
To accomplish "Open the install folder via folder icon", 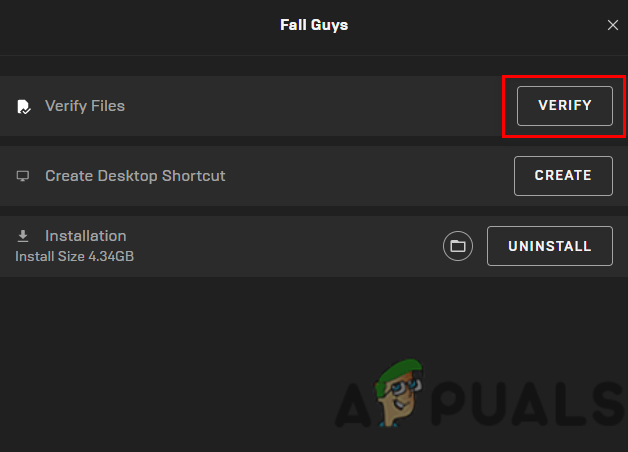I will [x=458, y=246].
